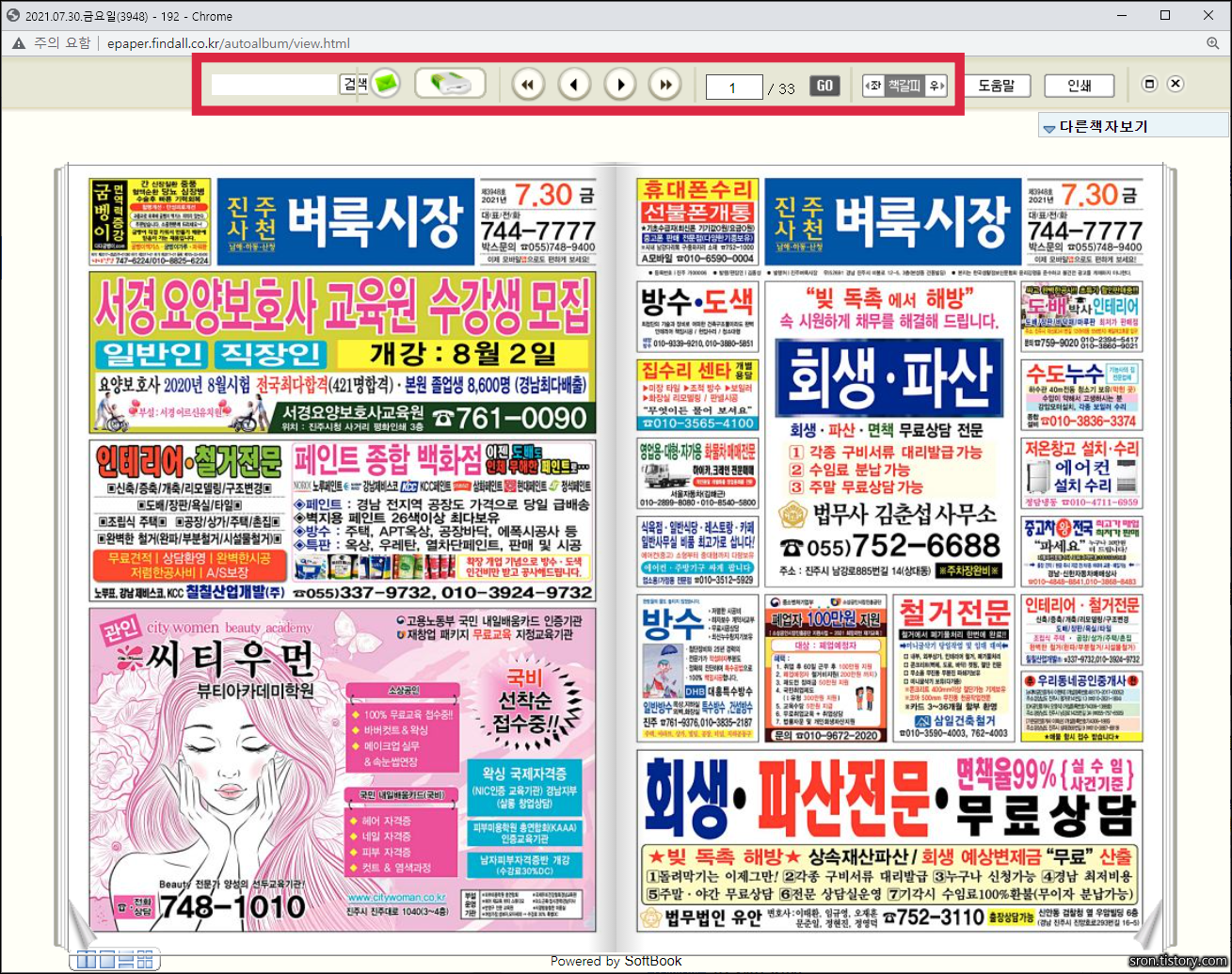Click the Powered by SoftBook footer text

click(616, 961)
